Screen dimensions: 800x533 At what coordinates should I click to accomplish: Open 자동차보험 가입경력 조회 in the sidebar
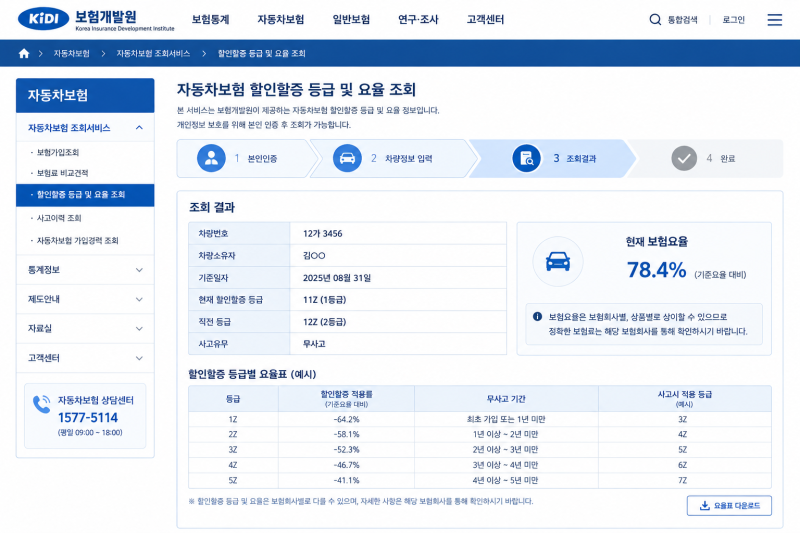pos(78,241)
